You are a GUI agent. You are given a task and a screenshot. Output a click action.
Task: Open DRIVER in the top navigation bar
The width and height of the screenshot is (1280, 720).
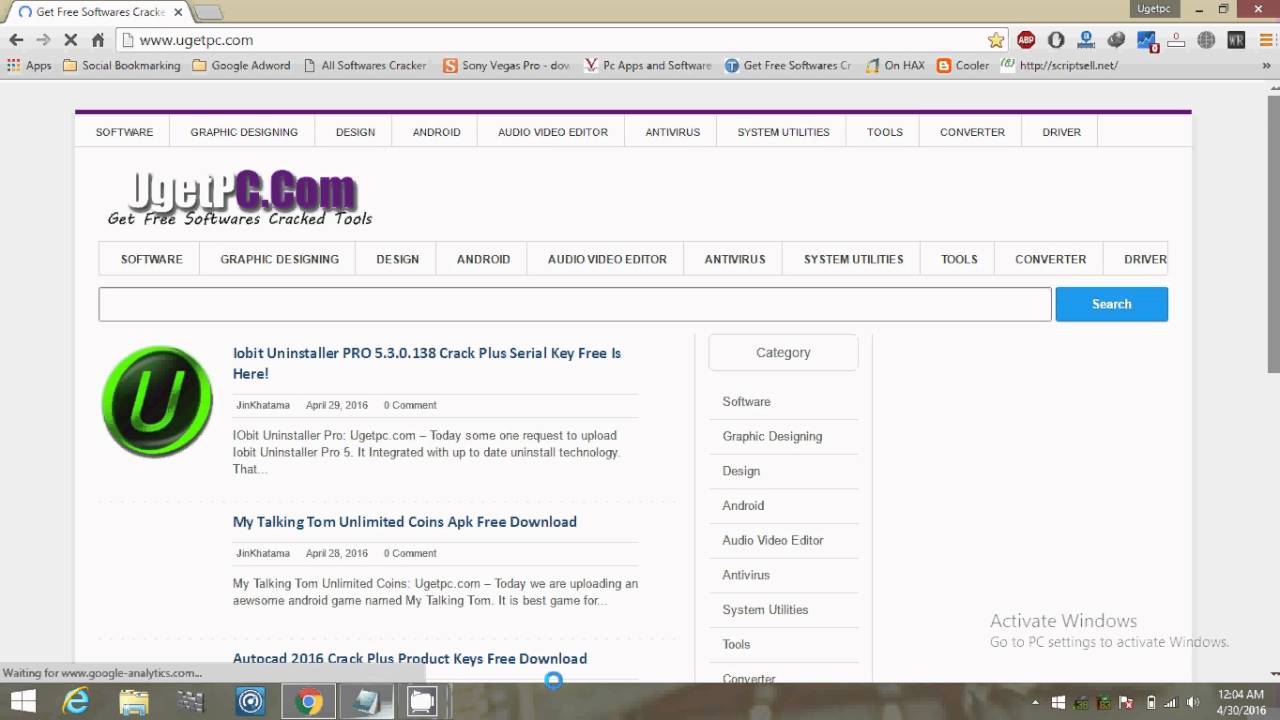(x=1061, y=132)
